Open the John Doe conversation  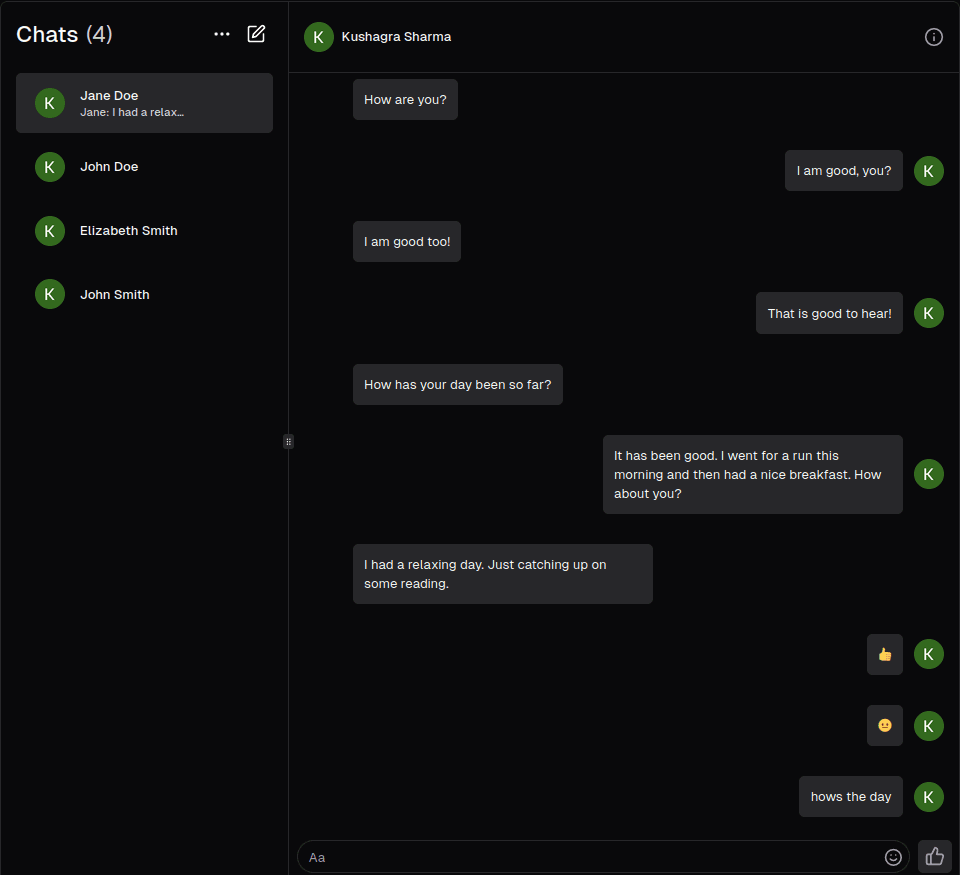click(x=144, y=167)
